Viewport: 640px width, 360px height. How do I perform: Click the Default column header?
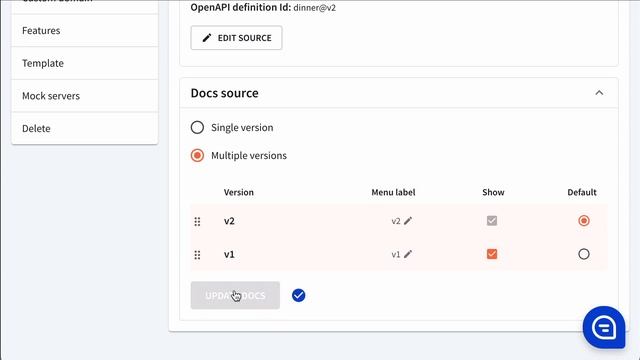click(582, 192)
